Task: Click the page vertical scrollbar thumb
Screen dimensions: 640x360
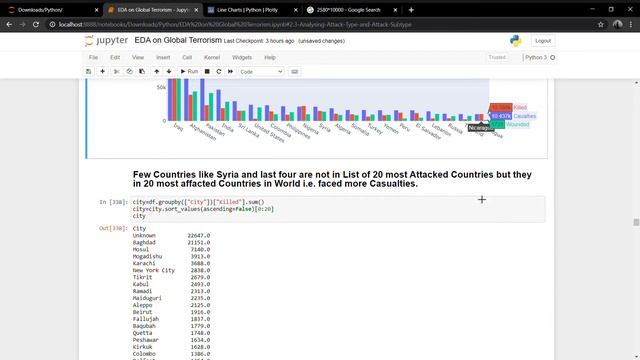Action: point(636,222)
